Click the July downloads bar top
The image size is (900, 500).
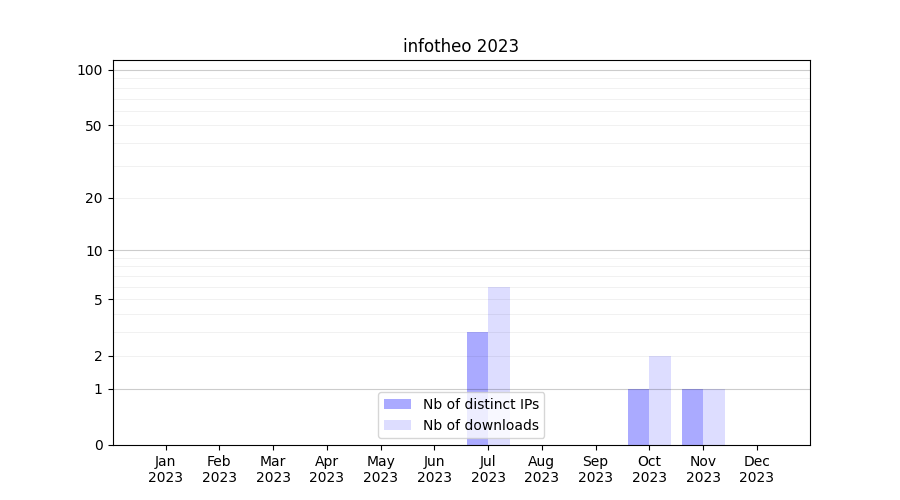pos(499,292)
